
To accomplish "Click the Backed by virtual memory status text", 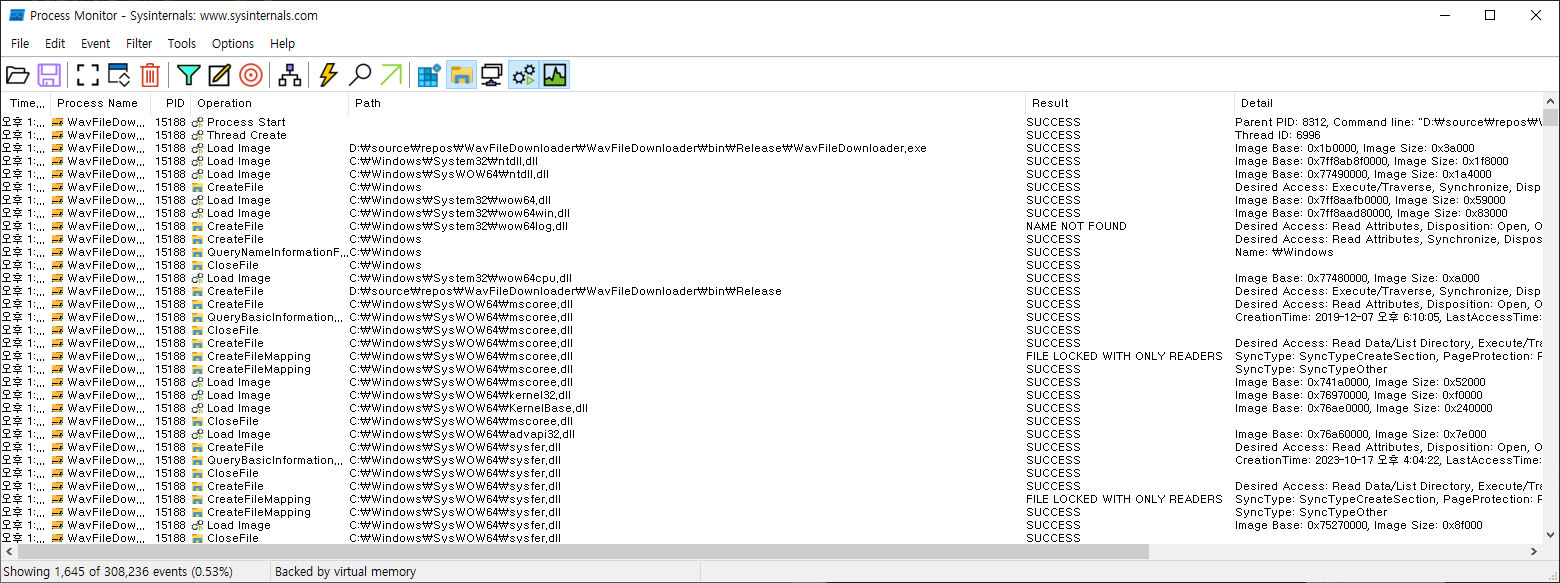I will [x=345, y=572].
